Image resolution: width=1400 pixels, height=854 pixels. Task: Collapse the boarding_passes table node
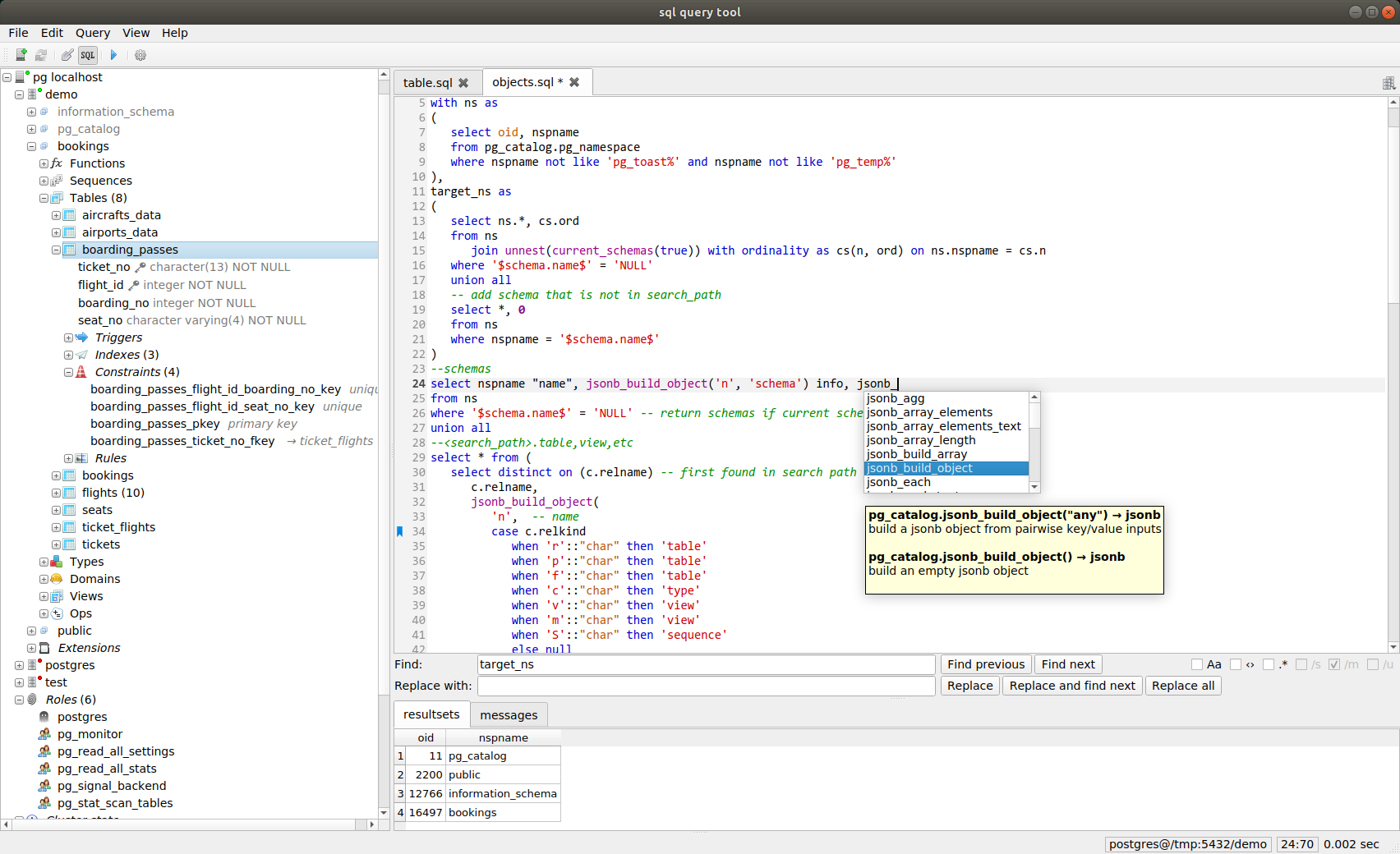point(56,250)
